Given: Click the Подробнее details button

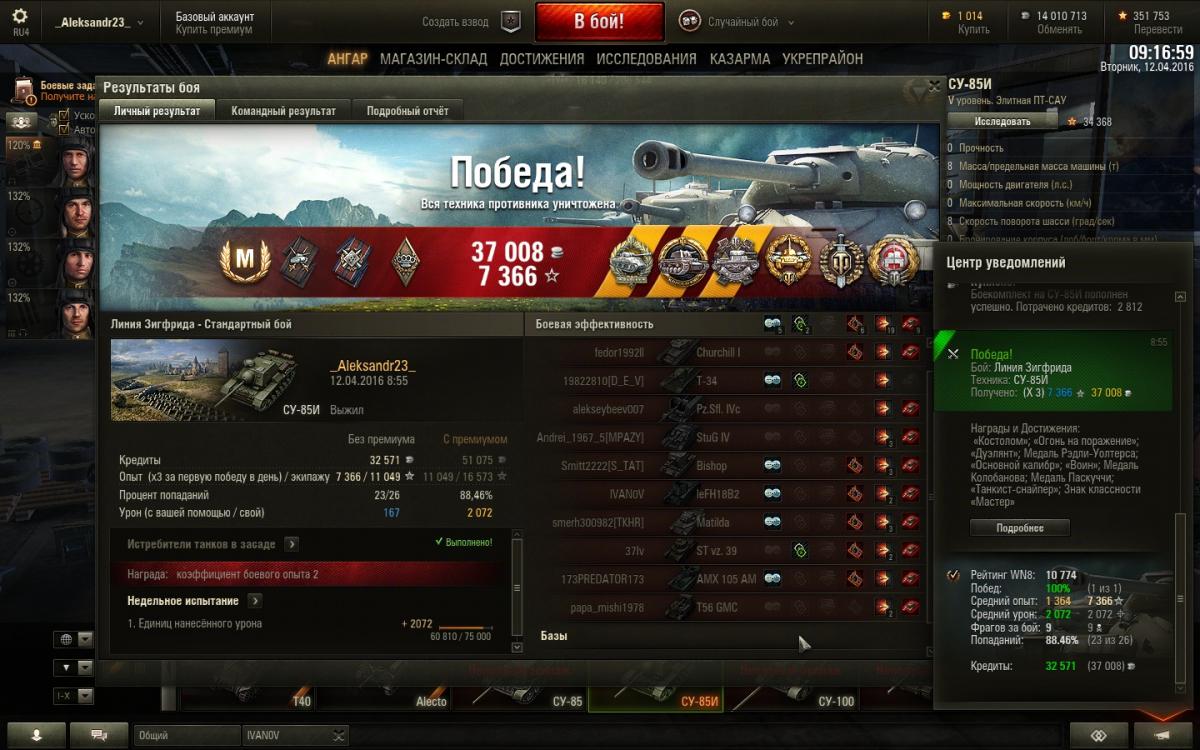Looking at the screenshot, I should pos(1019,528).
